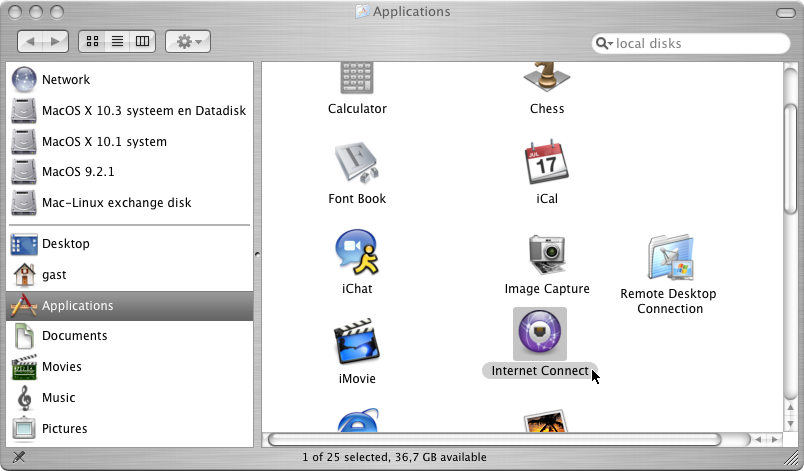Select the iCal calendar icon
Image resolution: width=804 pixels, height=471 pixels.
click(547, 162)
